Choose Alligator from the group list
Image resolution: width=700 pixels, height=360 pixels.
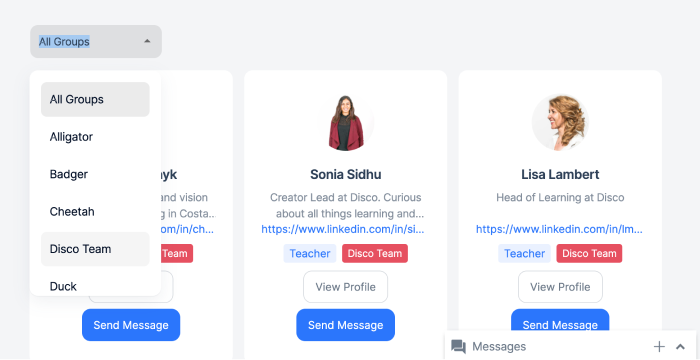pyautogui.click(x=95, y=137)
